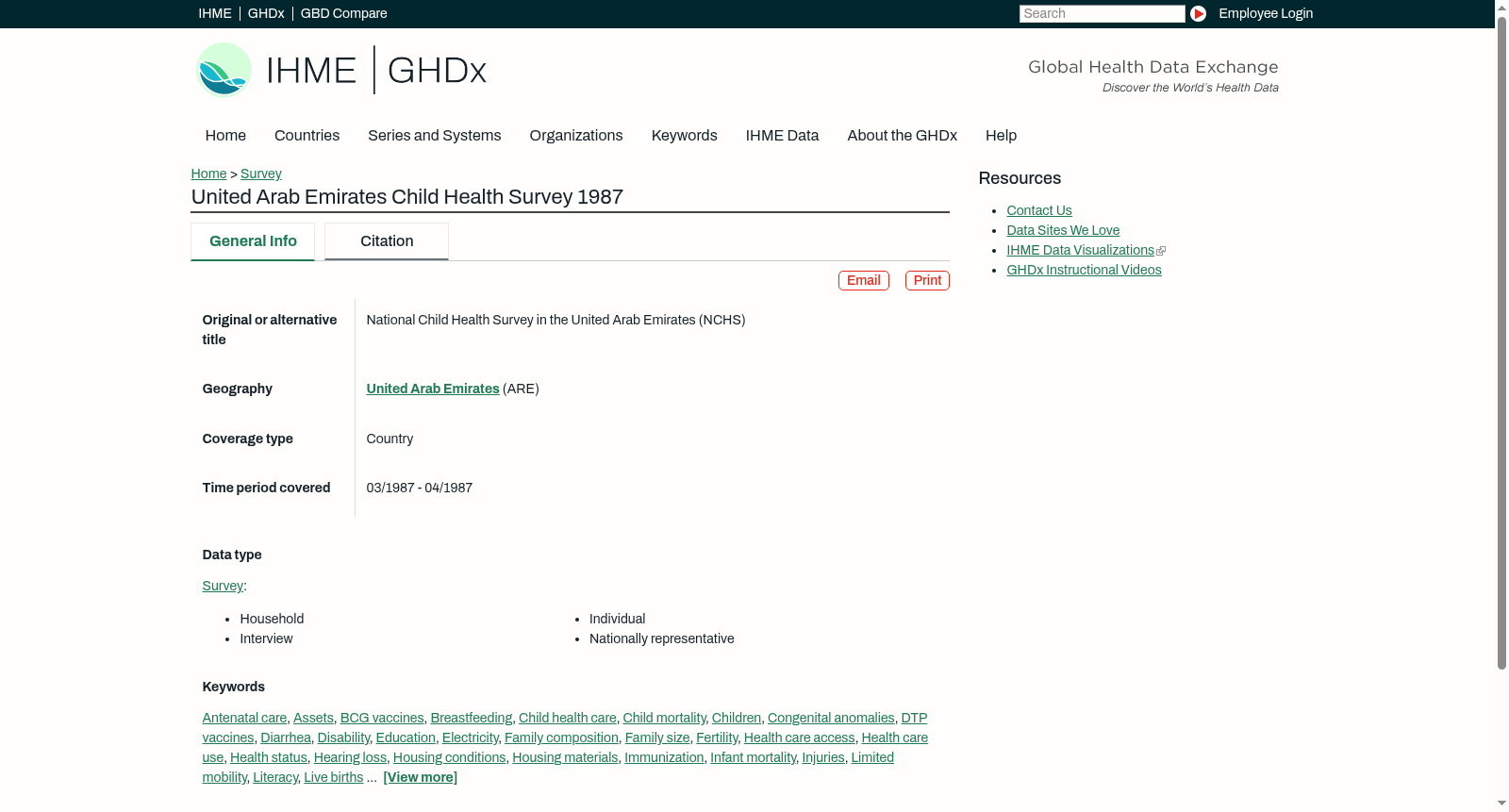Open Fertility keyword link
The image size is (1509, 812).
717,737
